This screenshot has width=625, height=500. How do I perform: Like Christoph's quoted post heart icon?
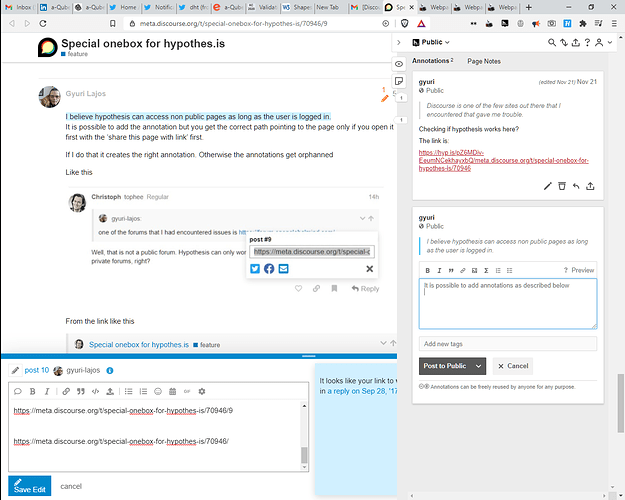pyautogui.click(x=299, y=288)
